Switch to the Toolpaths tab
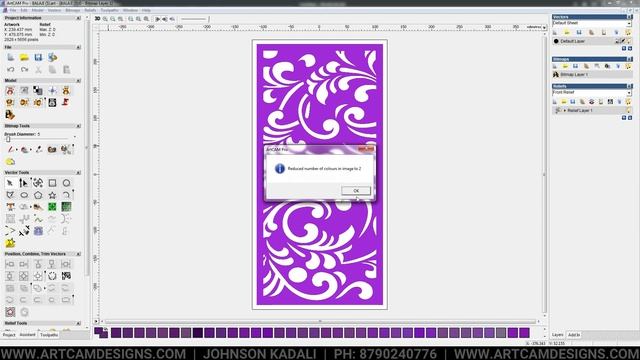This screenshot has width=640, height=360. 49,335
